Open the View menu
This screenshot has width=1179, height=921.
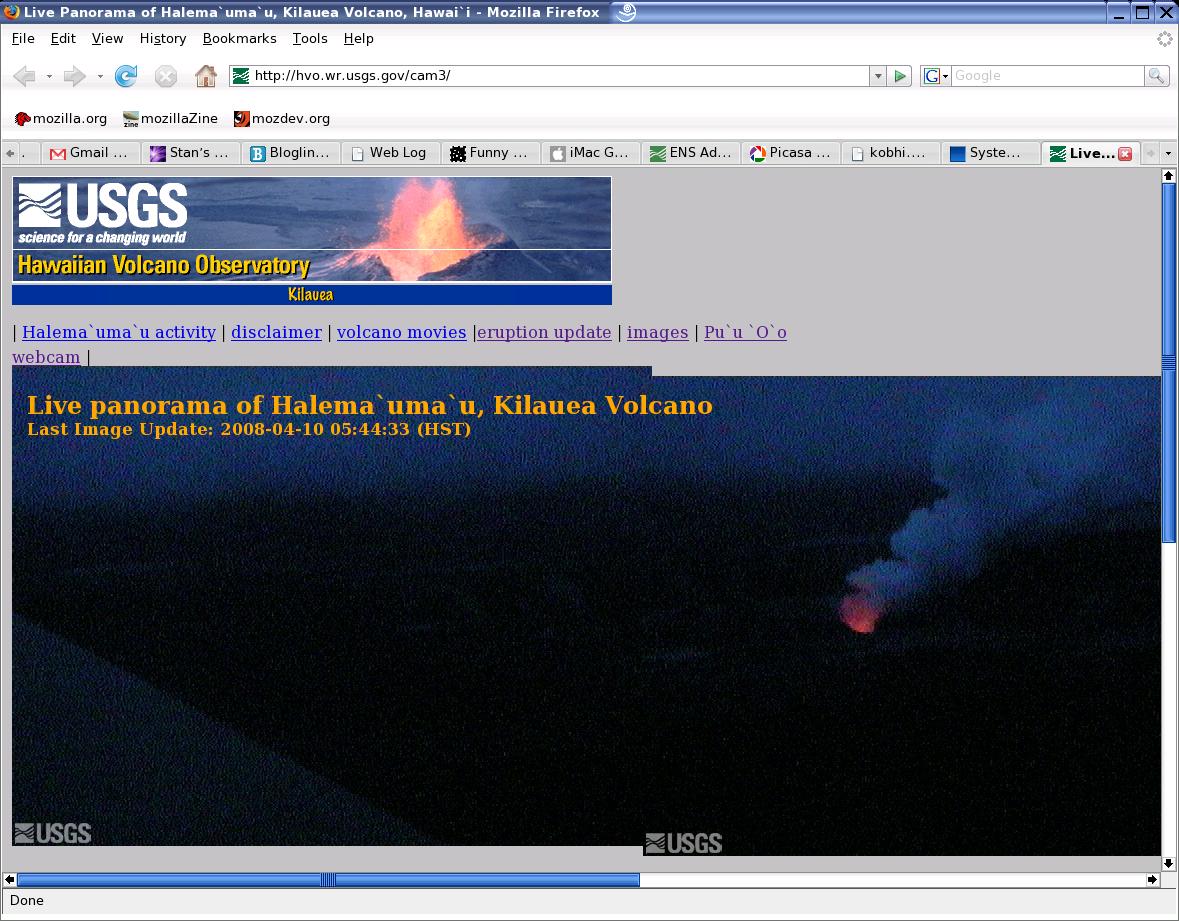(108, 39)
